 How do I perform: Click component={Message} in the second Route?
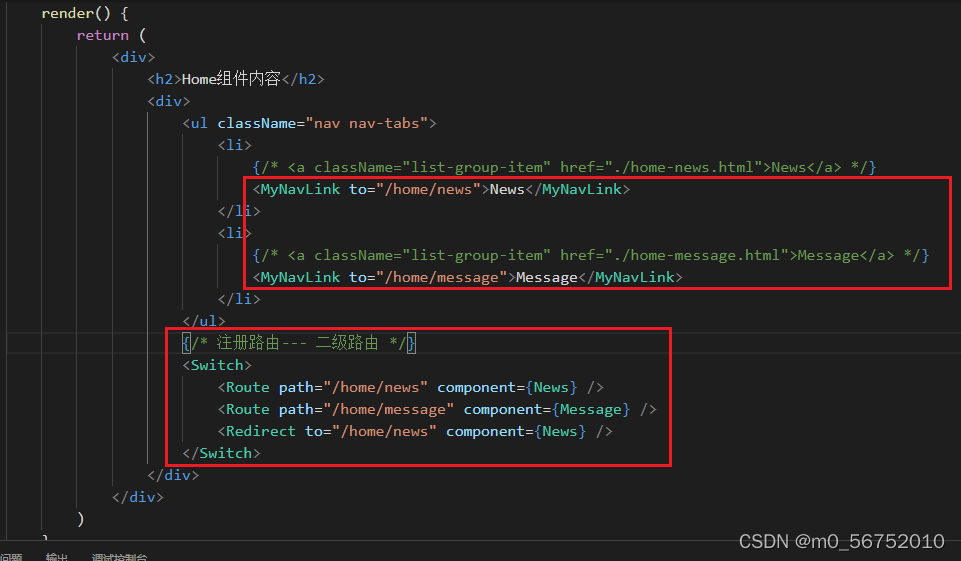(x=547, y=410)
